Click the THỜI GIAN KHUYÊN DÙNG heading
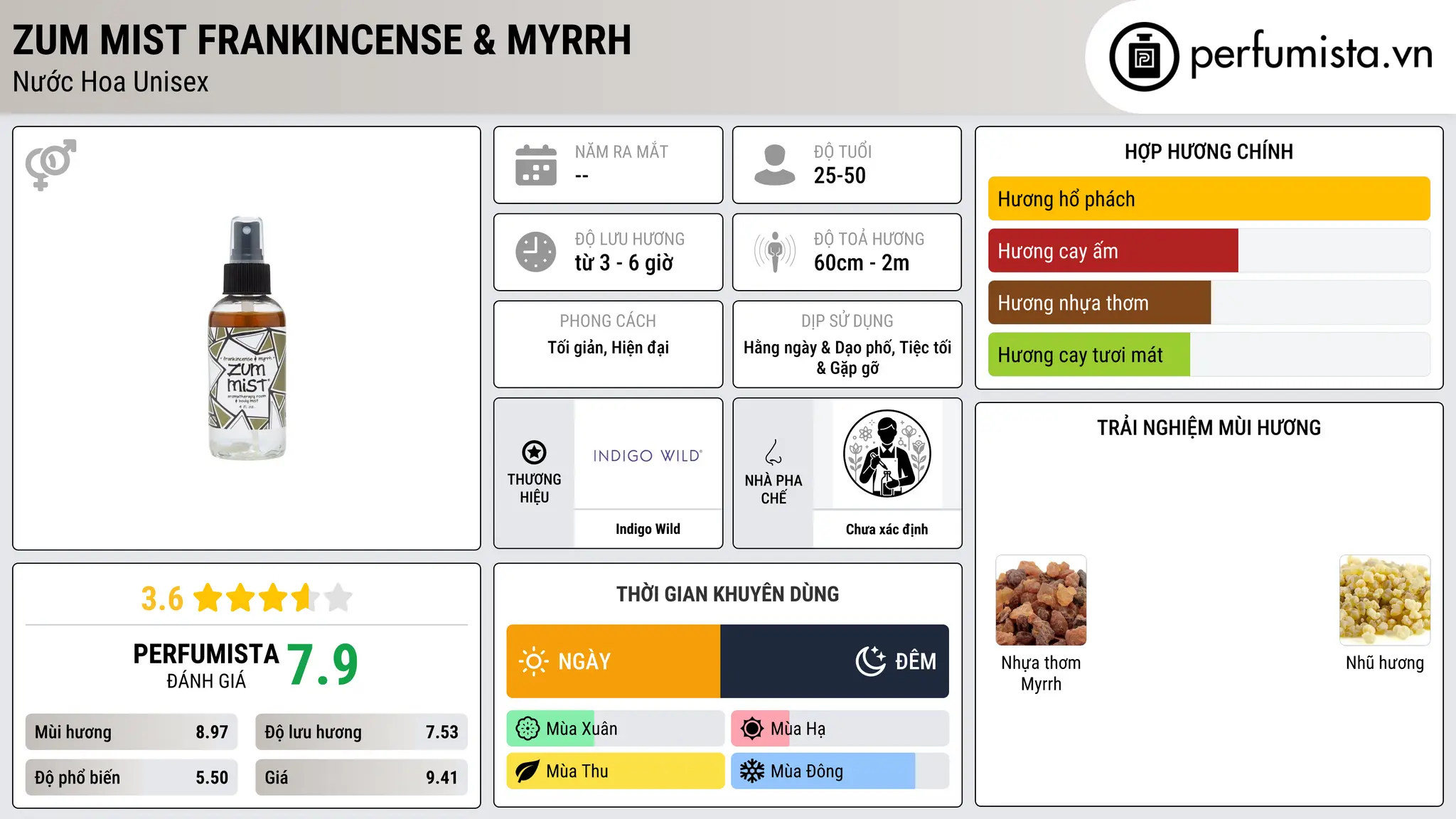The width and height of the screenshot is (1456, 819). [x=727, y=594]
